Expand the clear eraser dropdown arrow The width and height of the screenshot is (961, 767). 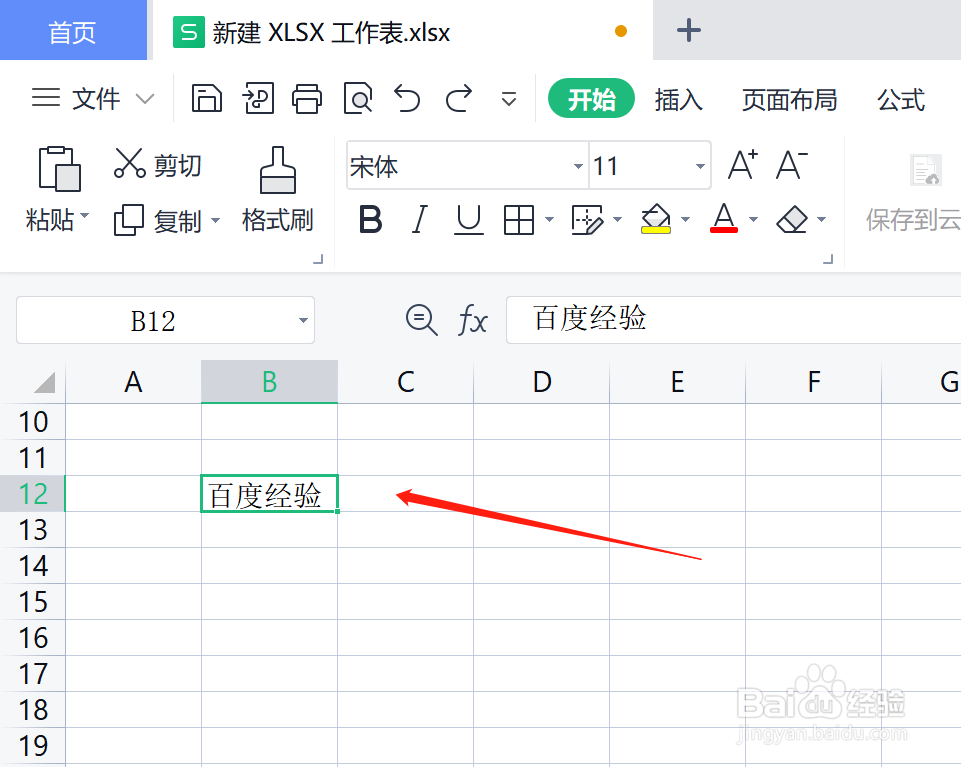[x=821, y=219]
